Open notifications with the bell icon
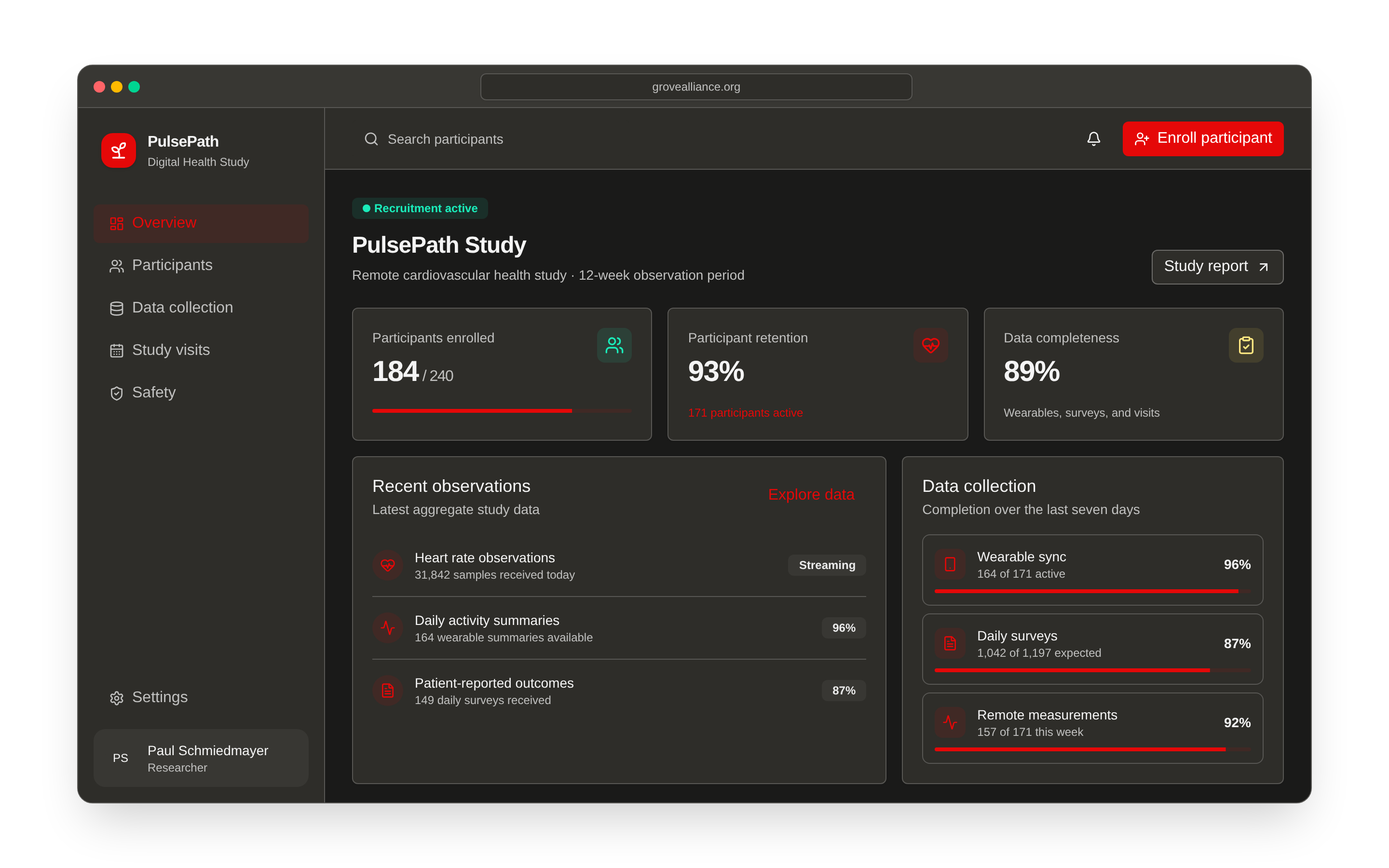 [1093, 139]
